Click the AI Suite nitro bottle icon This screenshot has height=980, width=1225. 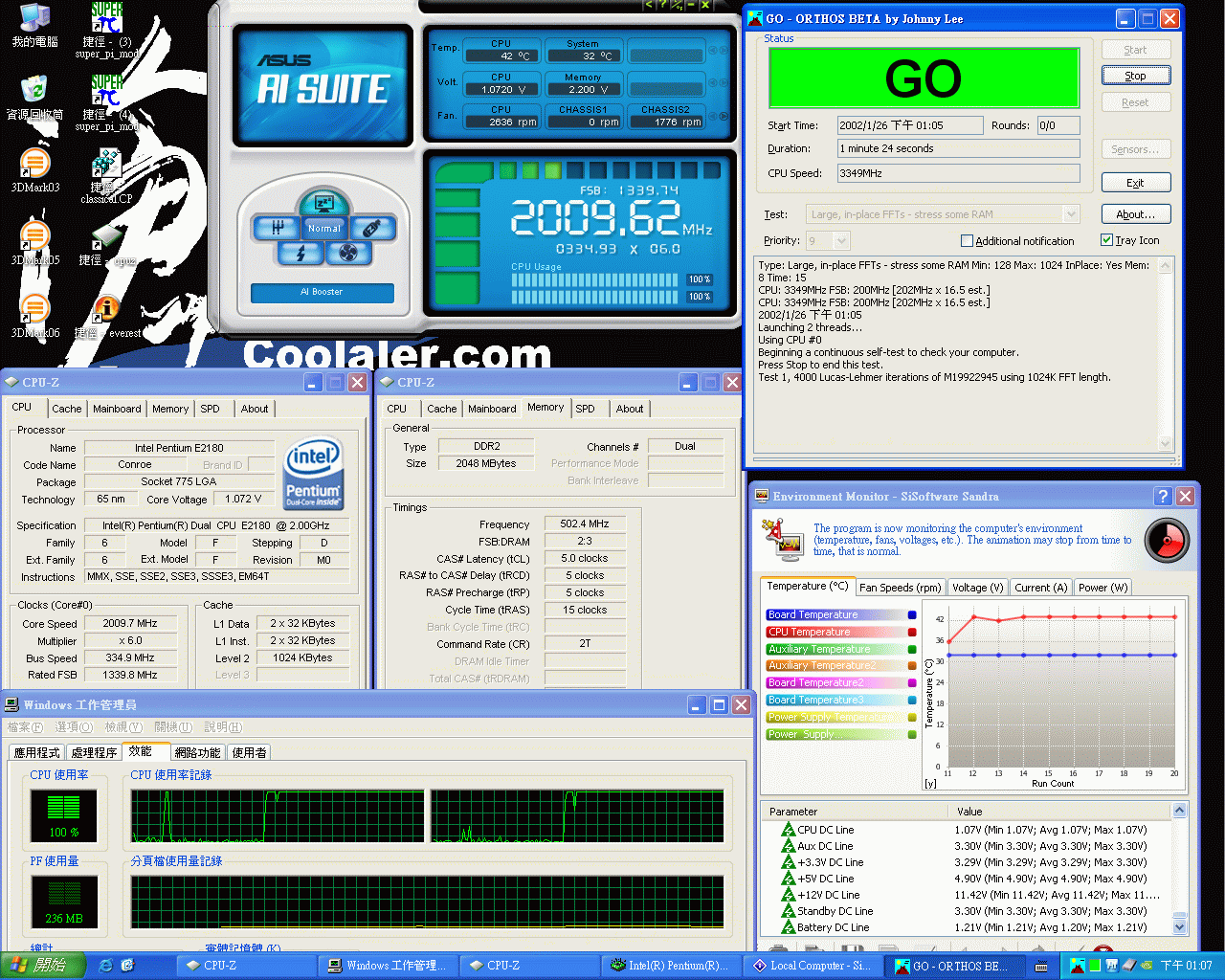pyautogui.click(x=372, y=228)
